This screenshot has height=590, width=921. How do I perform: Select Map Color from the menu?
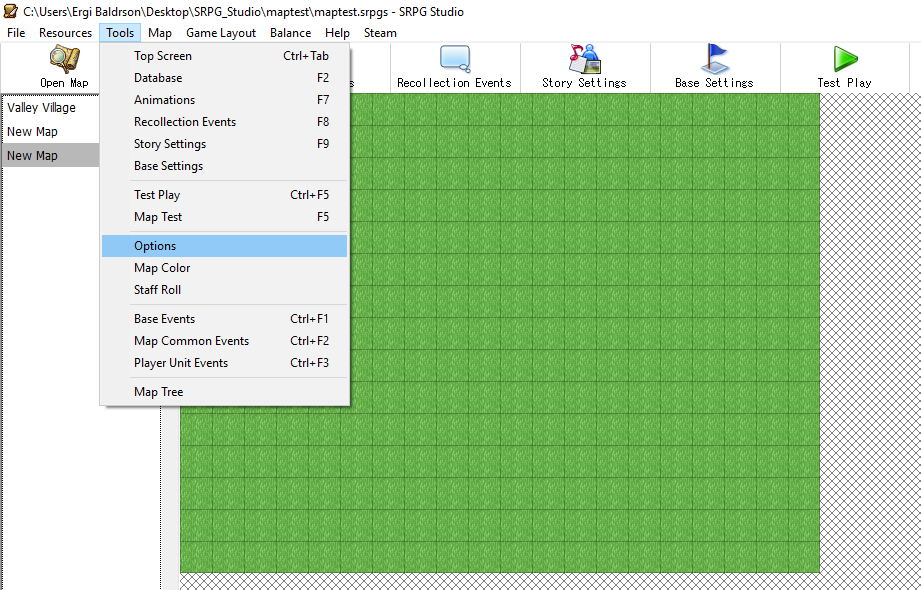tap(162, 267)
